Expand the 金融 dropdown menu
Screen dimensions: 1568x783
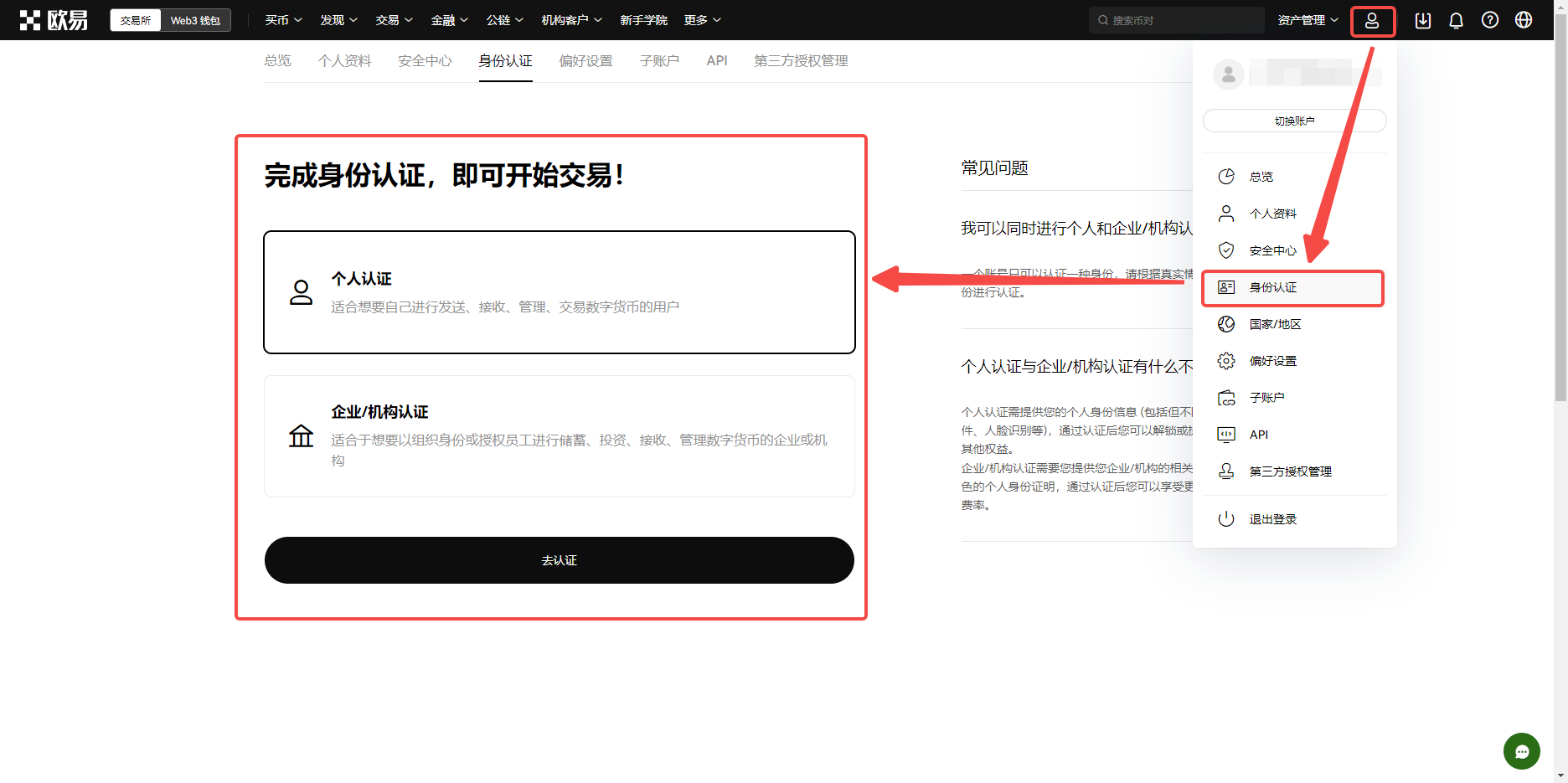(450, 20)
